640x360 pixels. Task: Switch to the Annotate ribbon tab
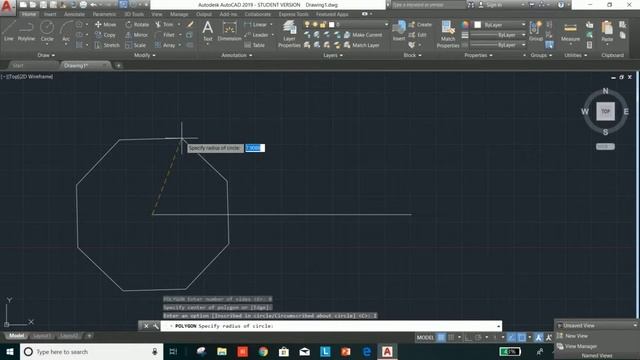(74, 14)
